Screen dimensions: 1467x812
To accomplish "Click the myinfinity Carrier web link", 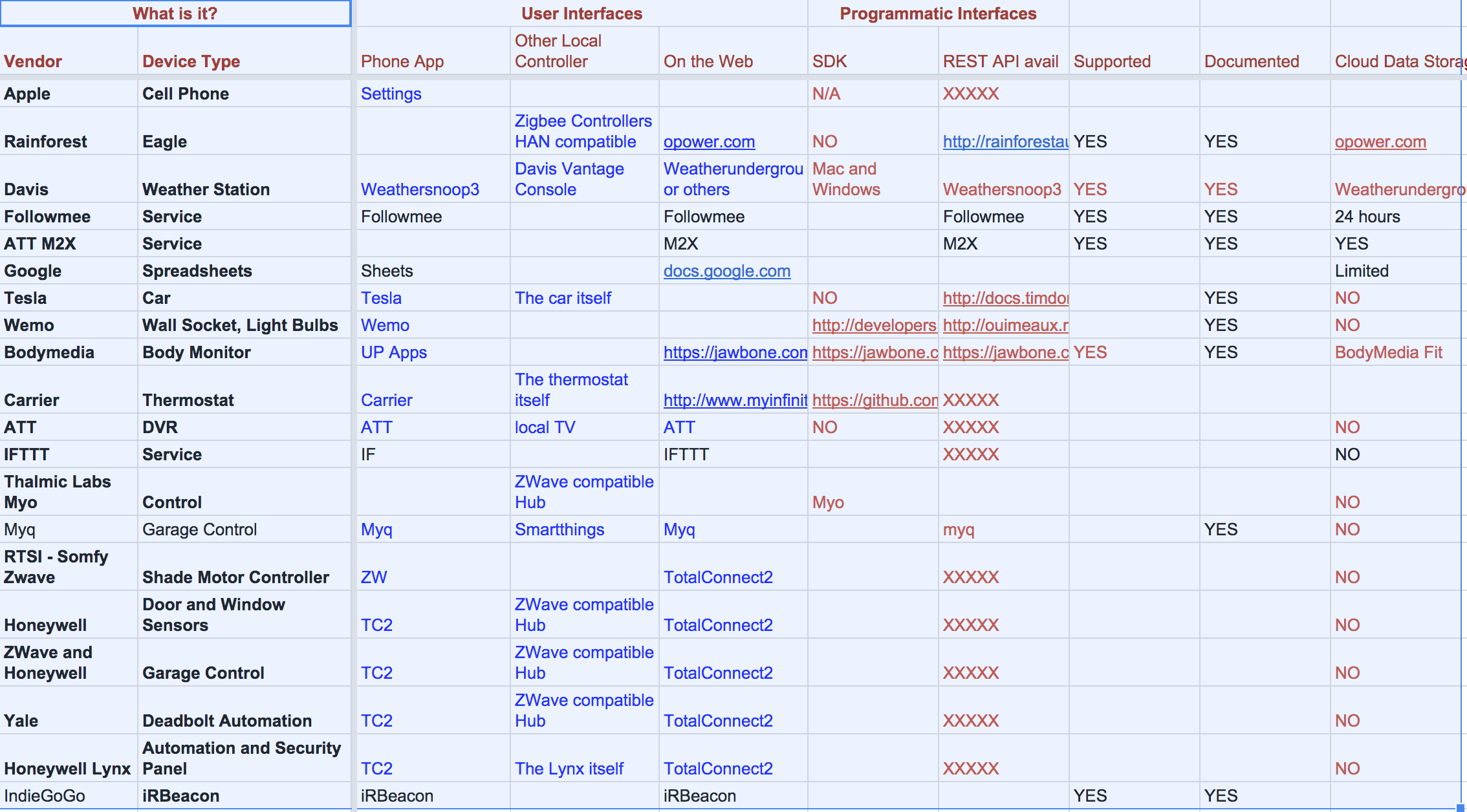I will click(x=734, y=400).
